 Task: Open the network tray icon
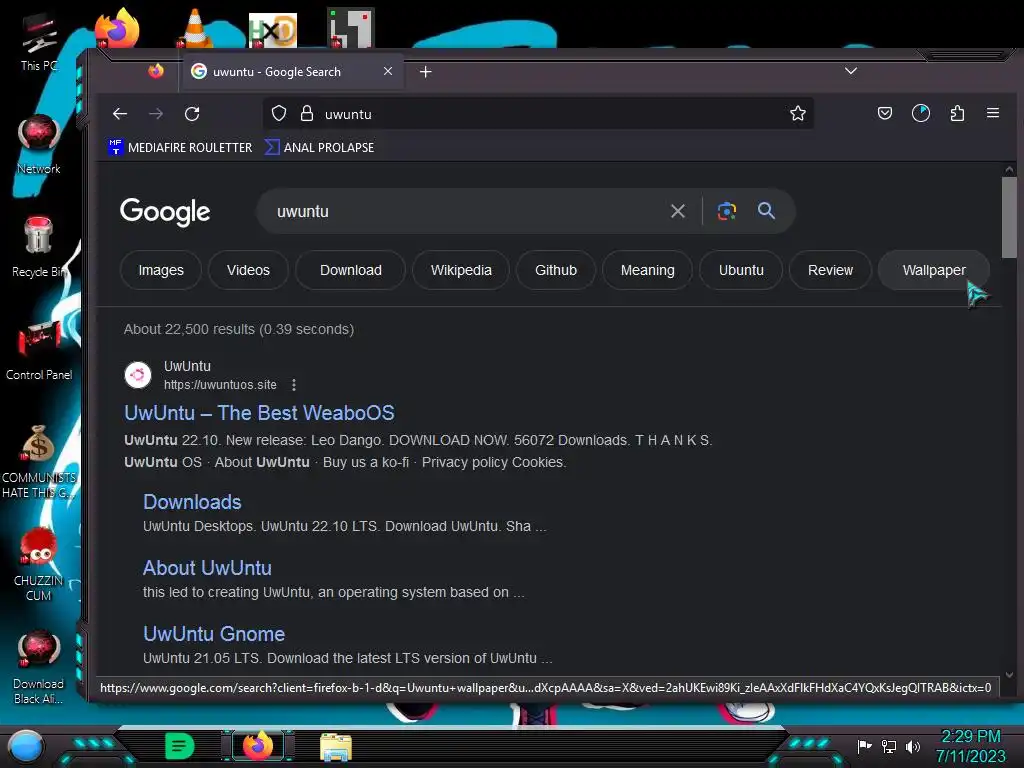point(889,746)
